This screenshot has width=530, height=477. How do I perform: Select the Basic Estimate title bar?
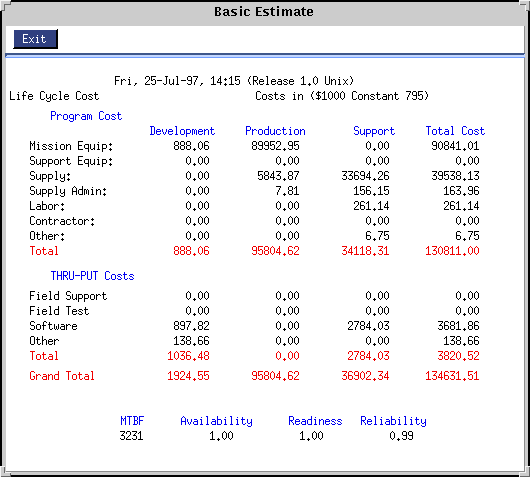(x=264, y=12)
